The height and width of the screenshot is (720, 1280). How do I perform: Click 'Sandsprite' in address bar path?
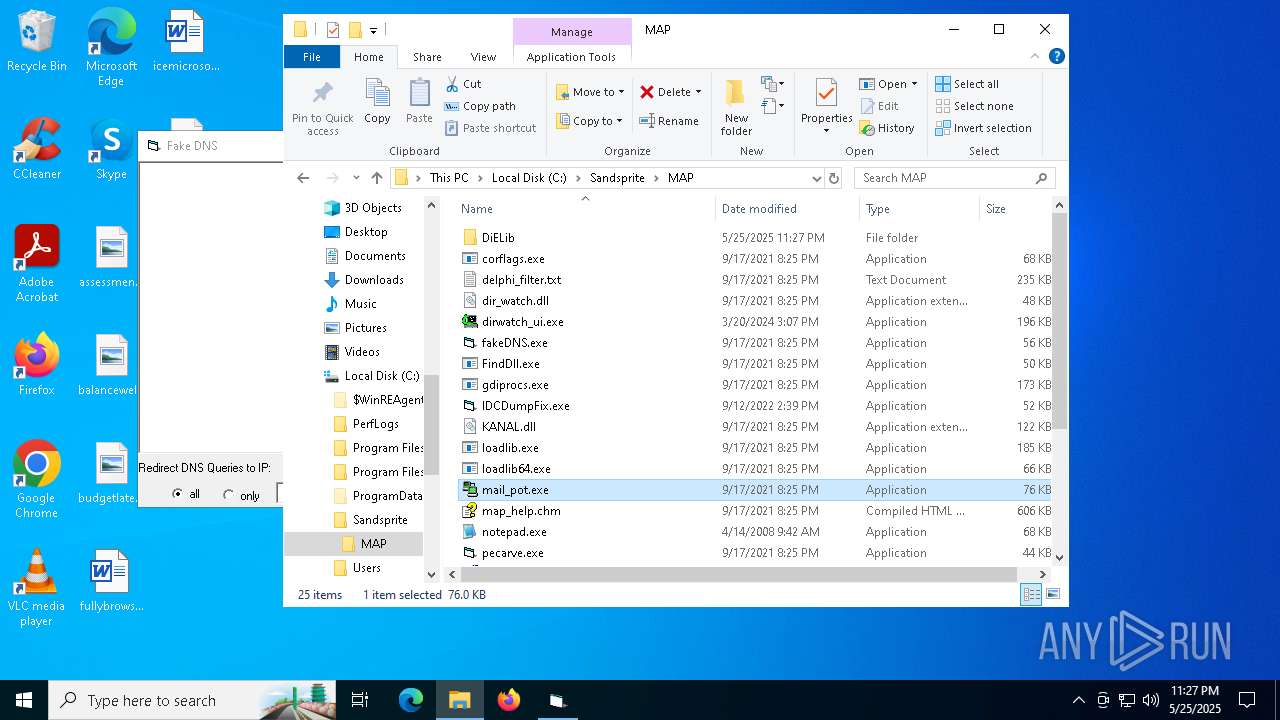(618, 178)
